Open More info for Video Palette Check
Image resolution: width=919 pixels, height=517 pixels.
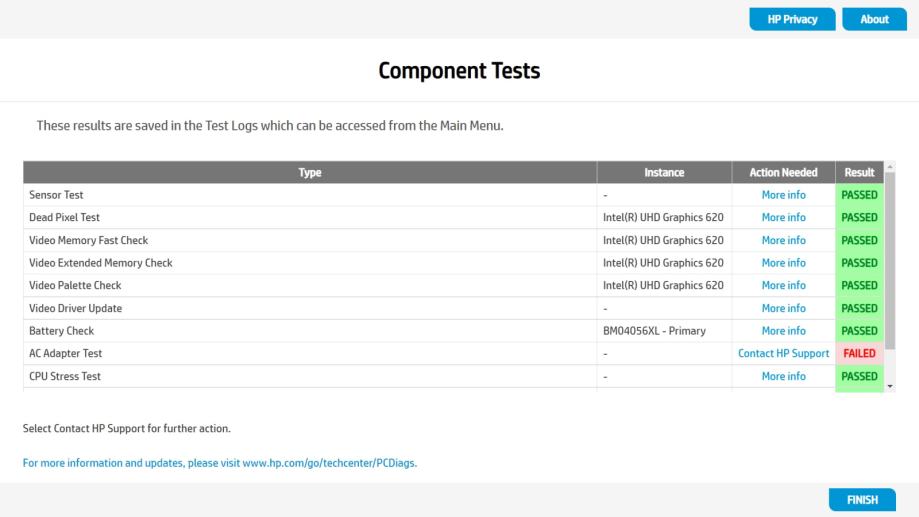(783, 285)
